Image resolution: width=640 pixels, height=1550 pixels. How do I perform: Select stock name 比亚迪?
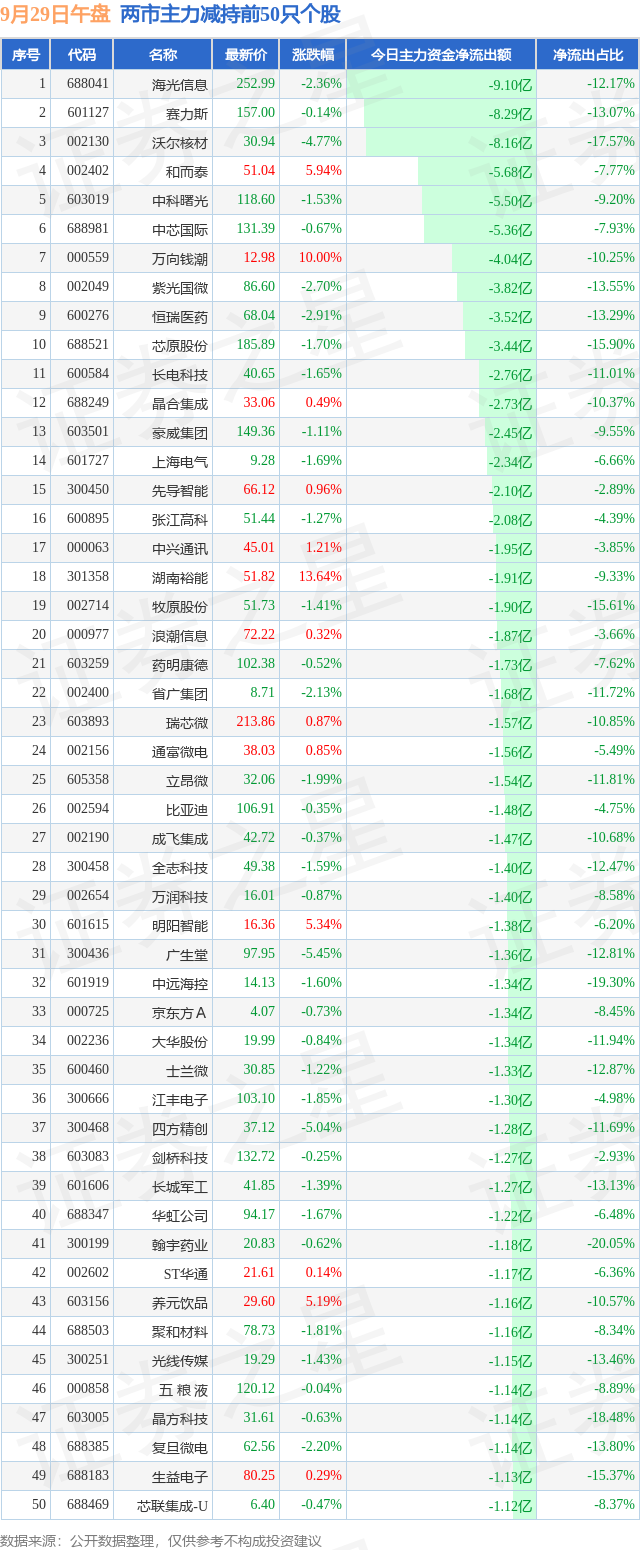click(187, 809)
